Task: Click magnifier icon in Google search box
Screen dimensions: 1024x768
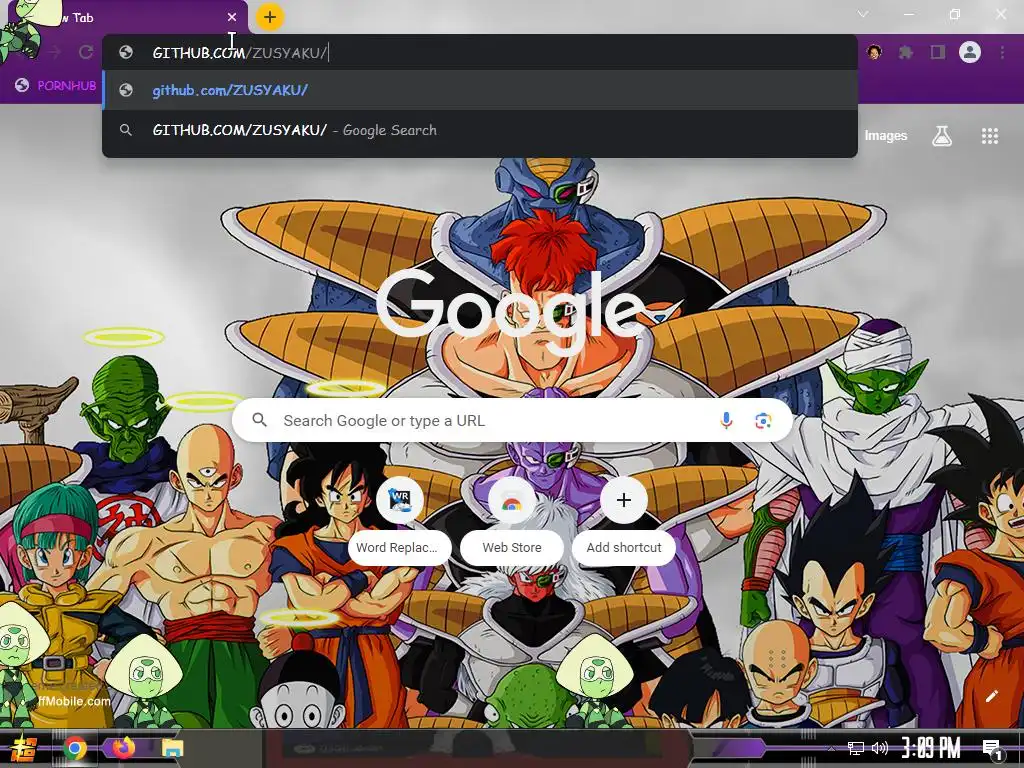Action: click(x=259, y=420)
